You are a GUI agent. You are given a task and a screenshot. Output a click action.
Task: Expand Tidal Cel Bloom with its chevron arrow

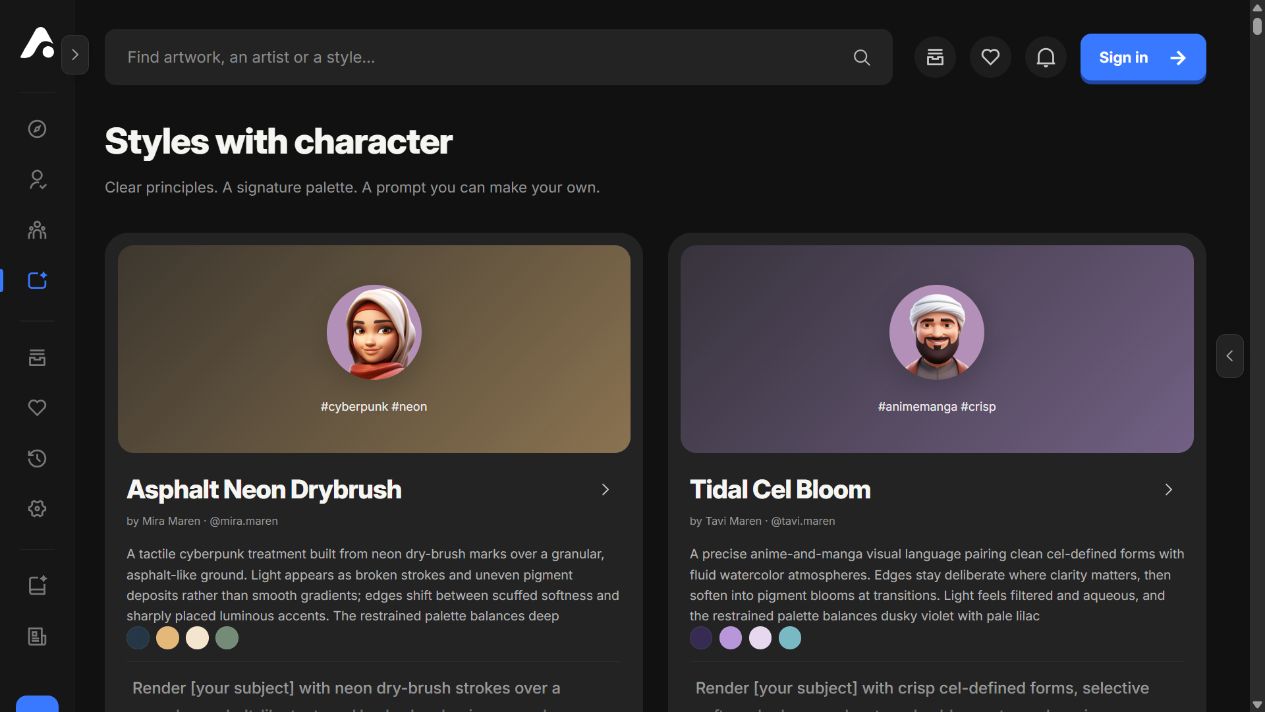1168,489
